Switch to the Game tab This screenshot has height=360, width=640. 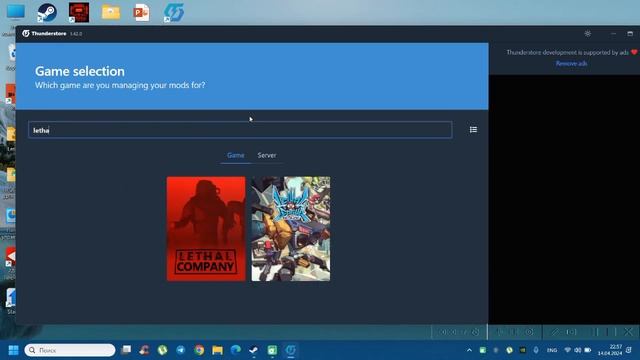click(x=236, y=155)
